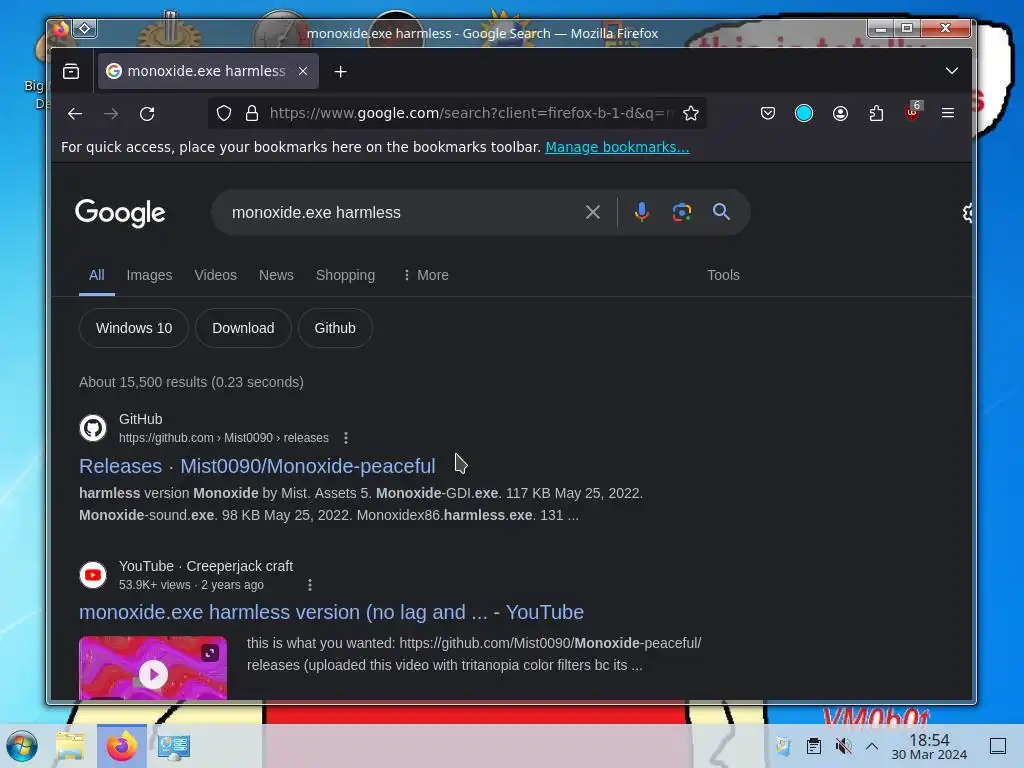Viewport: 1024px width, 768px height.
Task: Open the Extensions puzzle-piece menu
Action: 876,114
